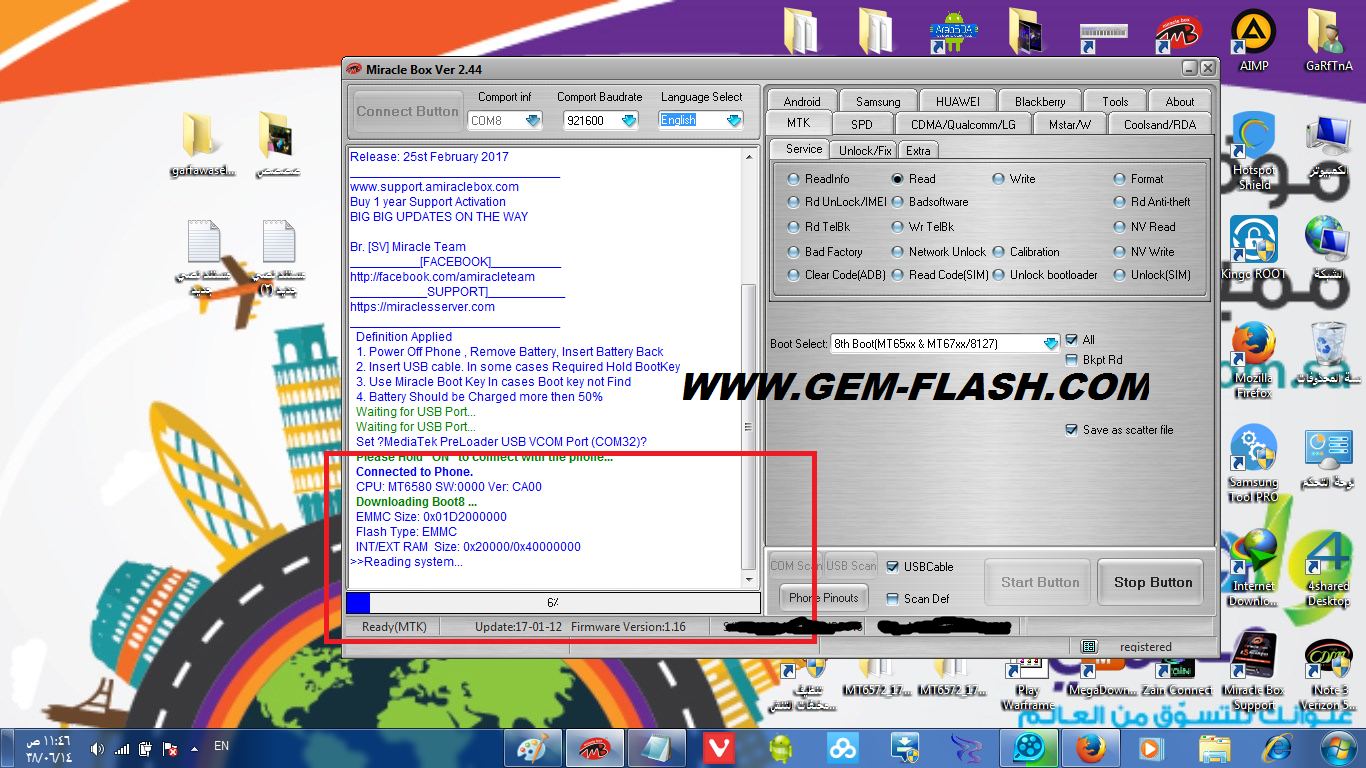Click the green Android icon in taskbar
The height and width of the screenshot is (768, 1366).
point(779,747)
